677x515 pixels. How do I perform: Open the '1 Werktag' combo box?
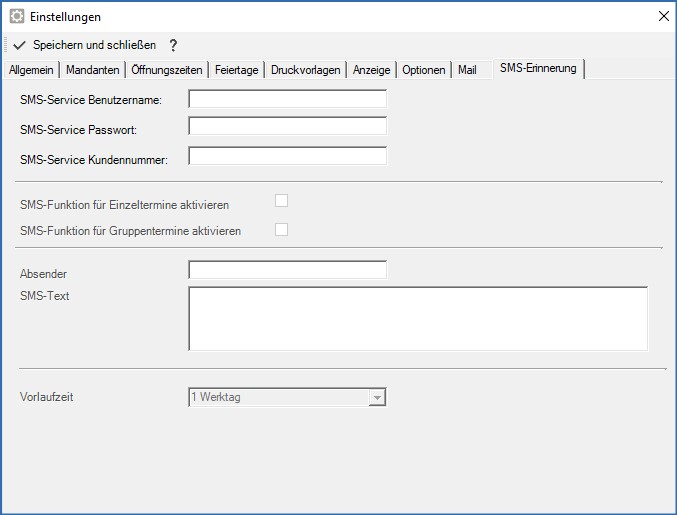pos(278,397)
